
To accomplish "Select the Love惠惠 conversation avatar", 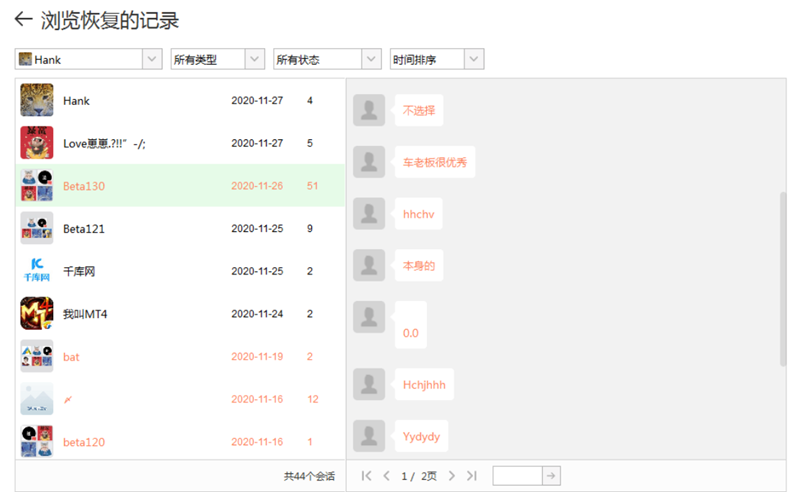I will pyautogui.click(x=37, y=143).
